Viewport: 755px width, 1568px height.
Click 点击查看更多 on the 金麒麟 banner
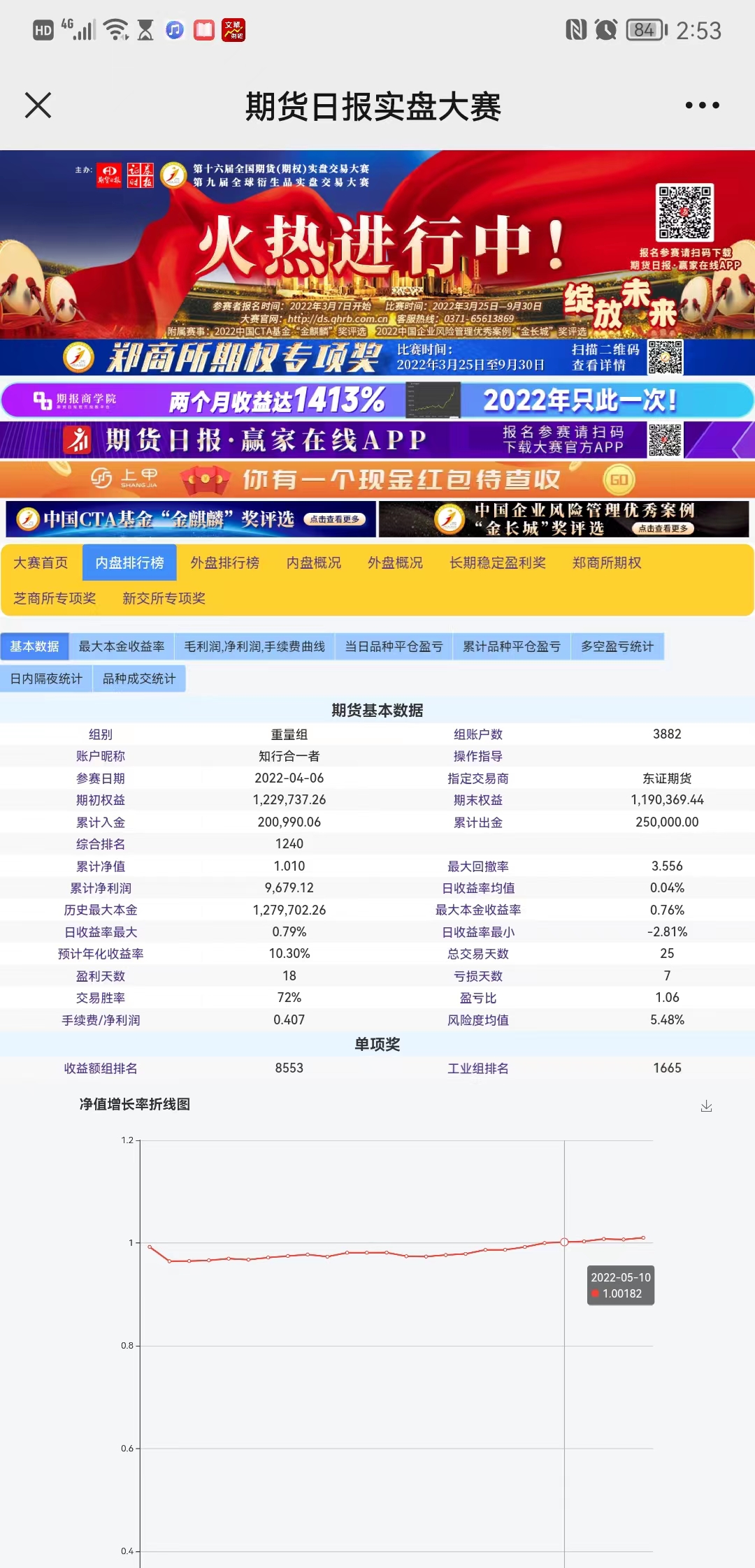tap(334, 519)
